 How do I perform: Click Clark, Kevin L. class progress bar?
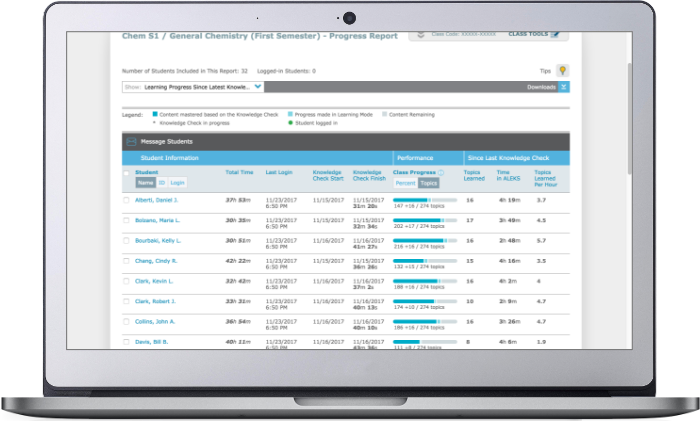click(424, 281)
